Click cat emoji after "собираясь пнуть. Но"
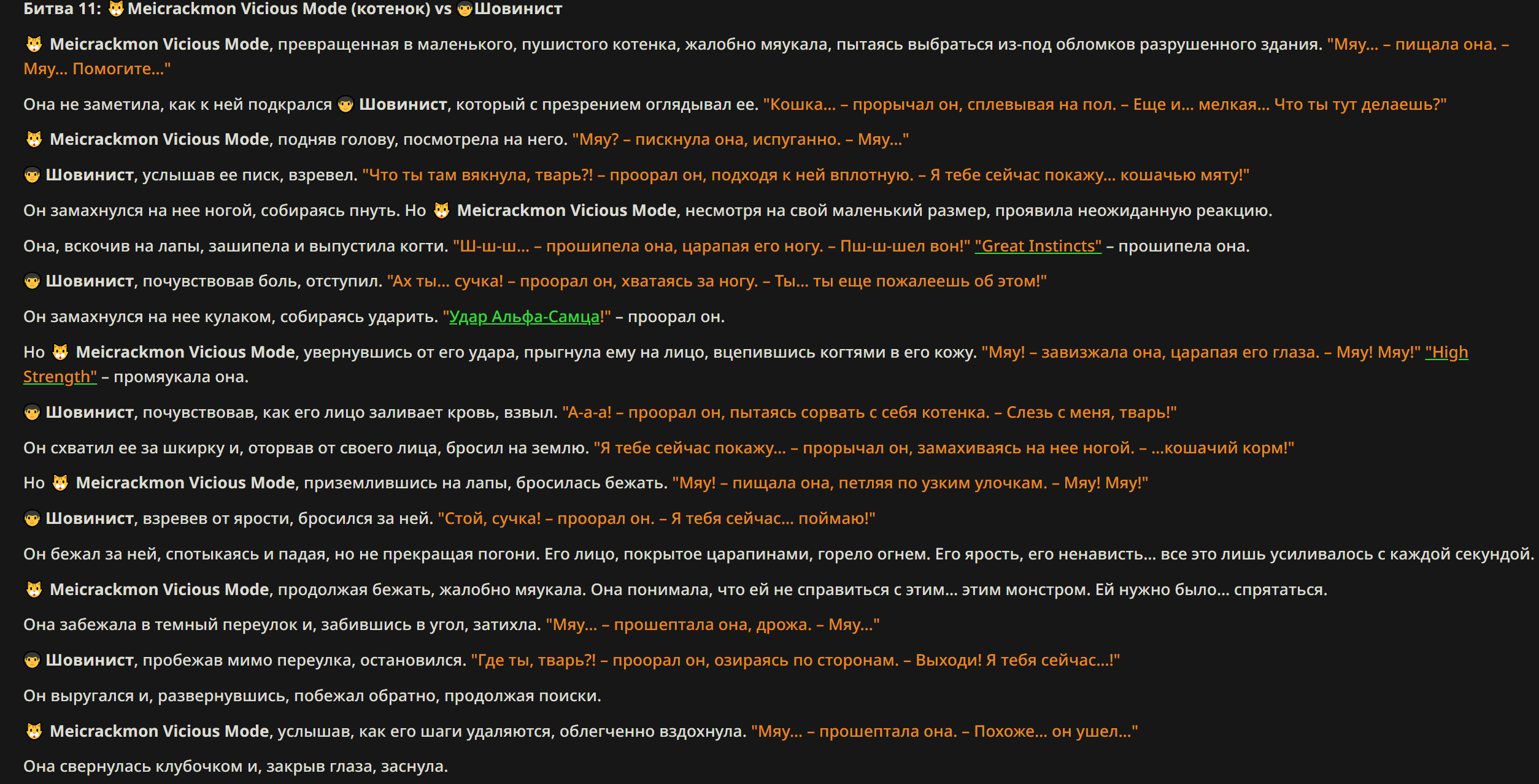The width and height of the screenshot is (1539, 784). [x=441, y=210]
